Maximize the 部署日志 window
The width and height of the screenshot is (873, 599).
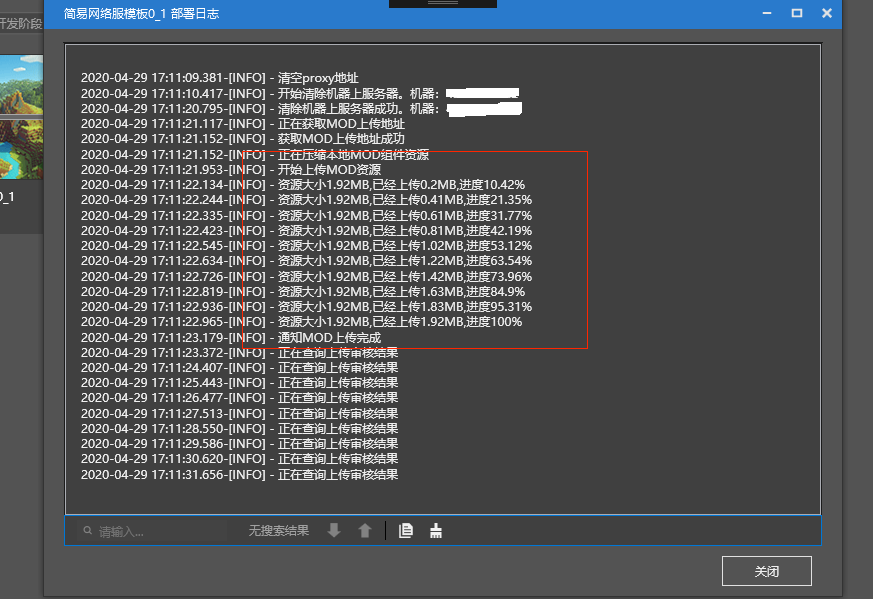[x=797, y=13]
